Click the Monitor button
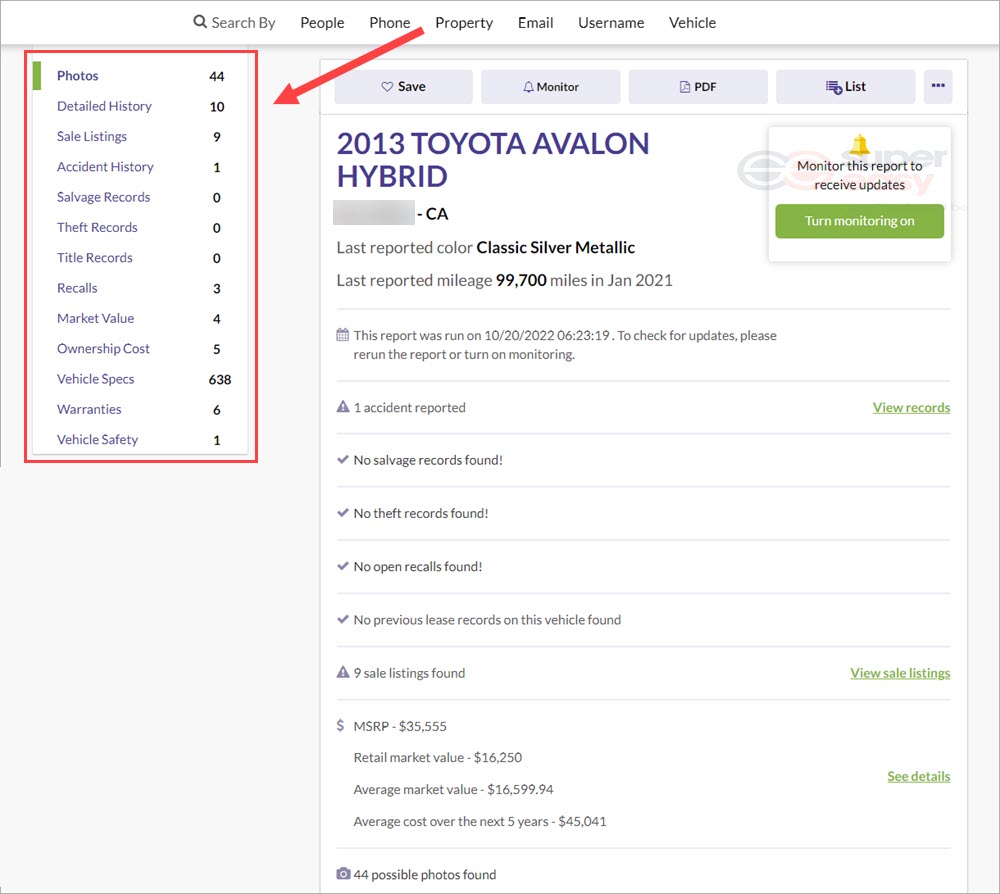The image size is (1000, 894). click(x=550, y=87)
